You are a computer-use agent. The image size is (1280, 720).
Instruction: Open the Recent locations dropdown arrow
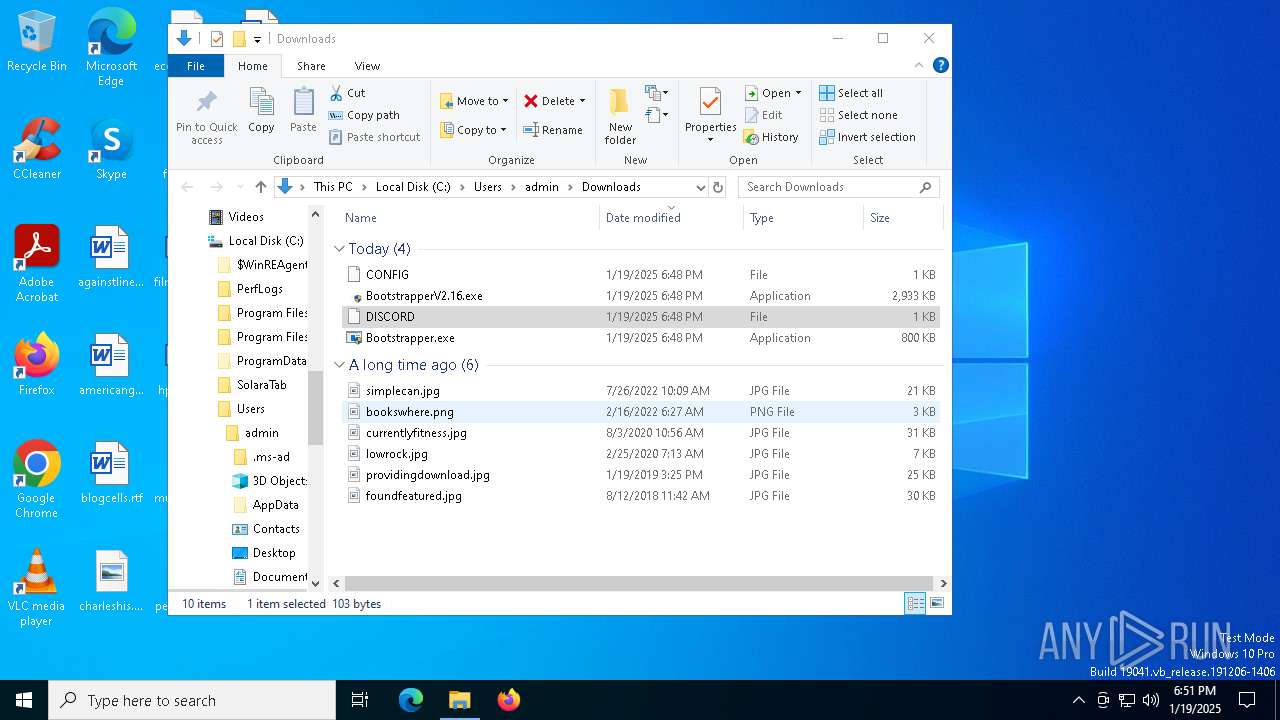240,187
